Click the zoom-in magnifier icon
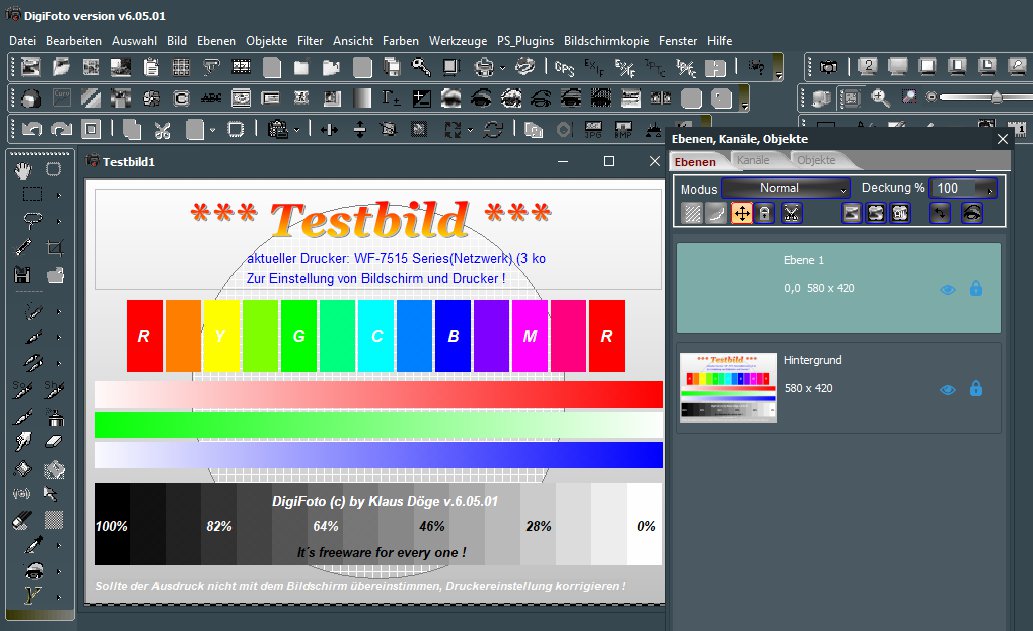Image resolution: width=1033 pixels, height=631 pixels. coord(880,98)
